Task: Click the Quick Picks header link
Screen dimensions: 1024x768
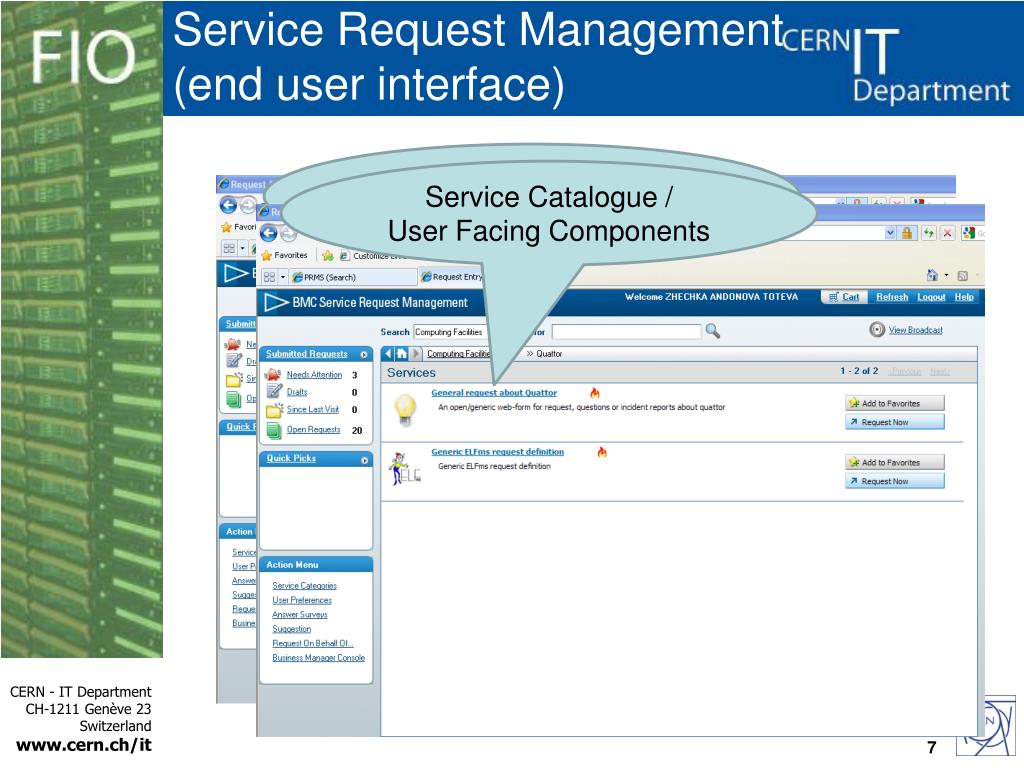Action: point(291,458)
